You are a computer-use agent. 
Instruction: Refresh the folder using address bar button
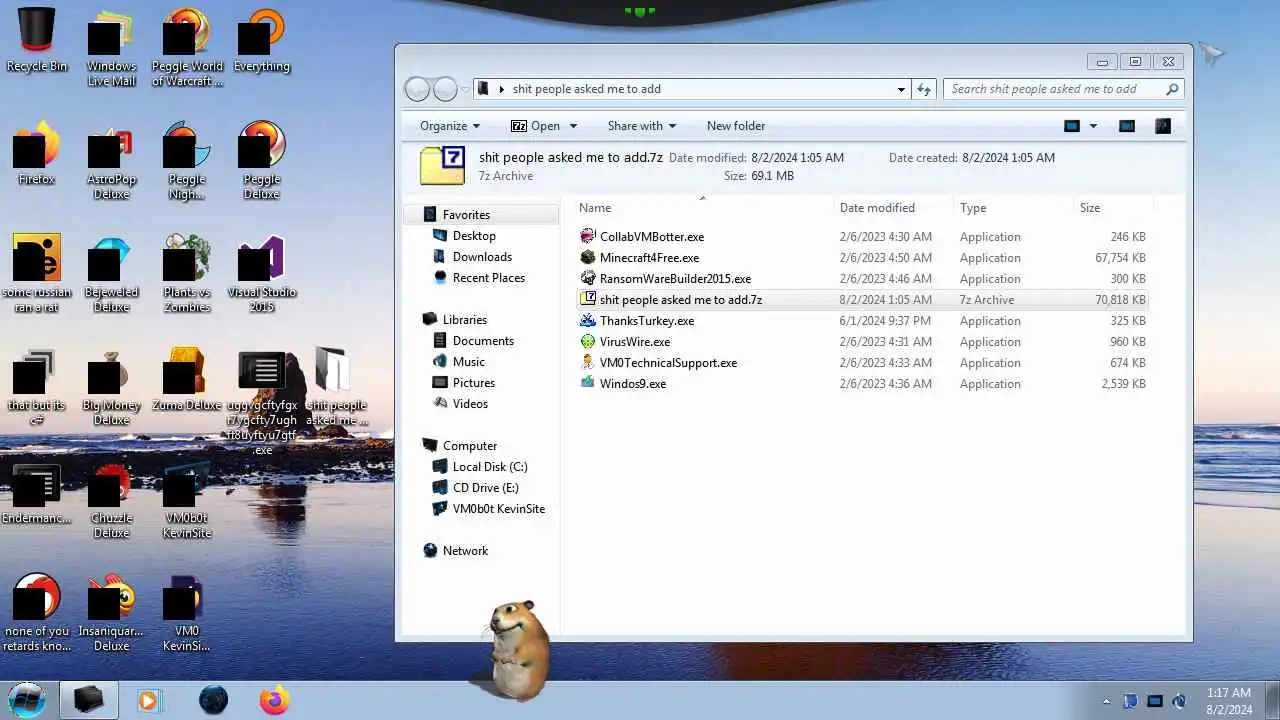(924, 89)
